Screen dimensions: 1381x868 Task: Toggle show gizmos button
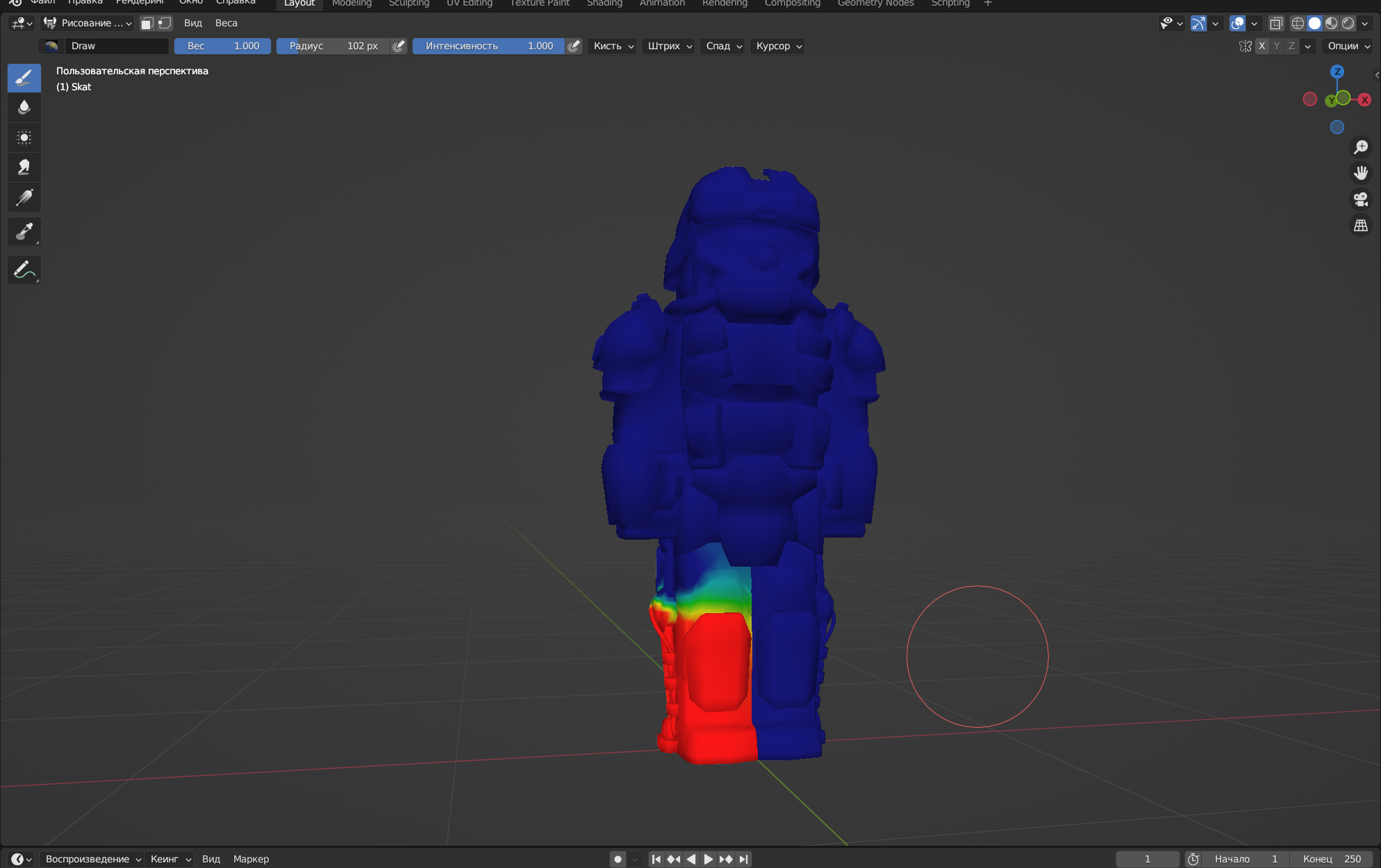[1198, 23]
